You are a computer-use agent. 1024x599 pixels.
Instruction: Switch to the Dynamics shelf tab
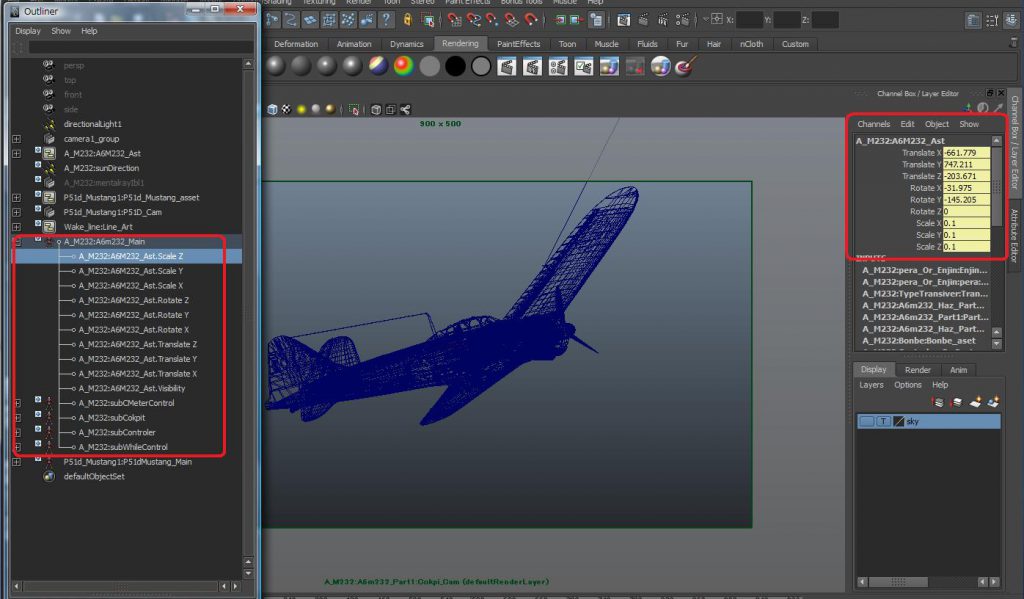(406, 44)
